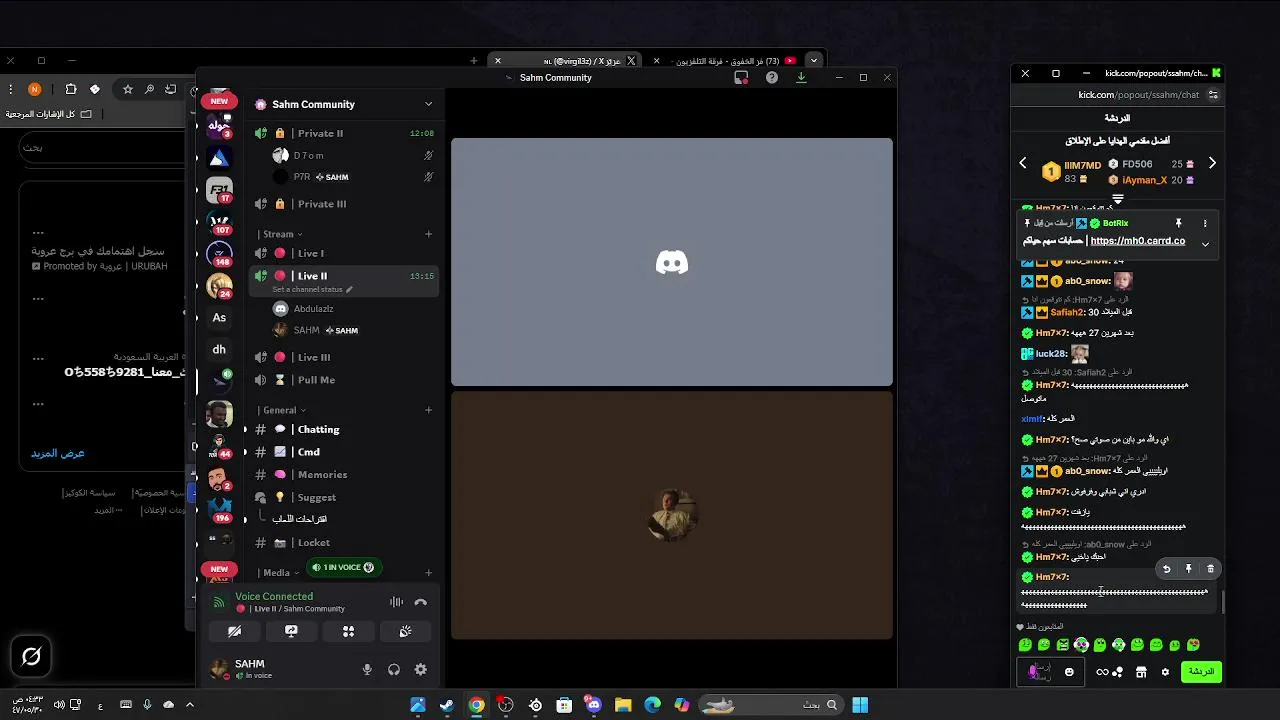Open site settings icon in Kick address bar
1280x720 pixels.
coord(1213,95)
